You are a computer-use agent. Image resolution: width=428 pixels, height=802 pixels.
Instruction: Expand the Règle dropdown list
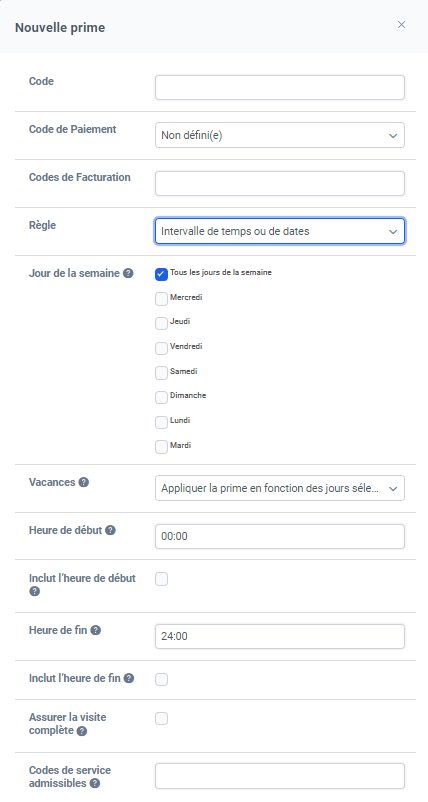tap(280, 231)
